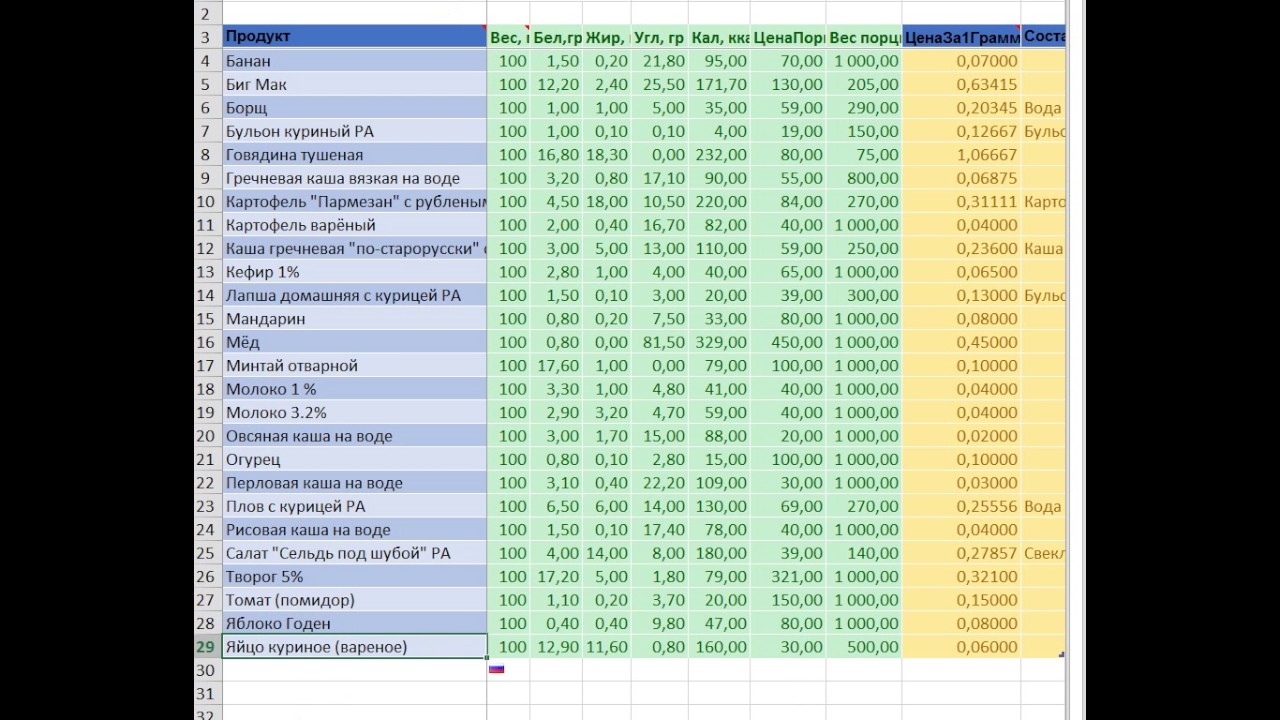Screen dimensions: 1280x720
Task: Select row header number 29
Action: pos(207,647)
